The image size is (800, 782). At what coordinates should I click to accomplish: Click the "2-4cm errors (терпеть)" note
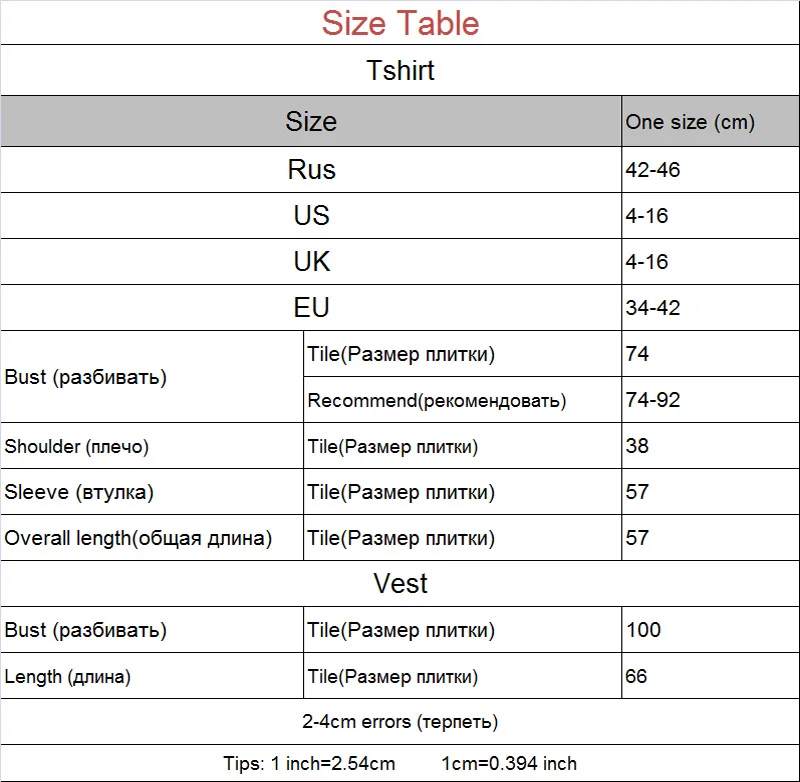point(400,721)
